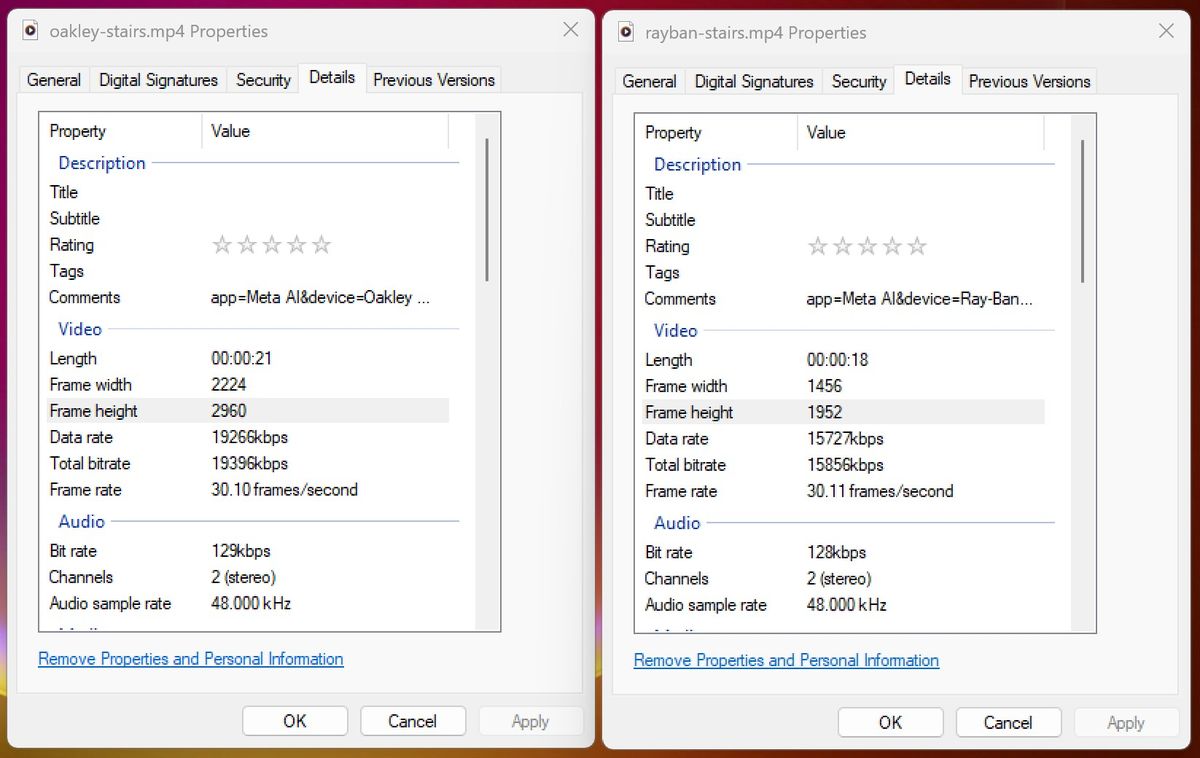The height and width of the screenshot is (758, 1200).
Task: Close the rayban-stairs.mp4 Properties window
Action: (x=1166, y=31)
